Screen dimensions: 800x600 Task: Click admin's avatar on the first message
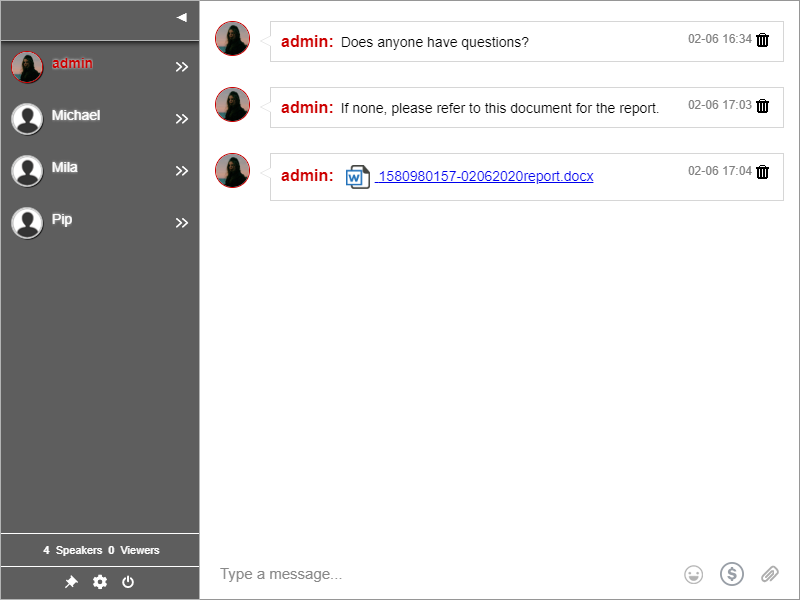pyautogui.click(x=232, y=39)
